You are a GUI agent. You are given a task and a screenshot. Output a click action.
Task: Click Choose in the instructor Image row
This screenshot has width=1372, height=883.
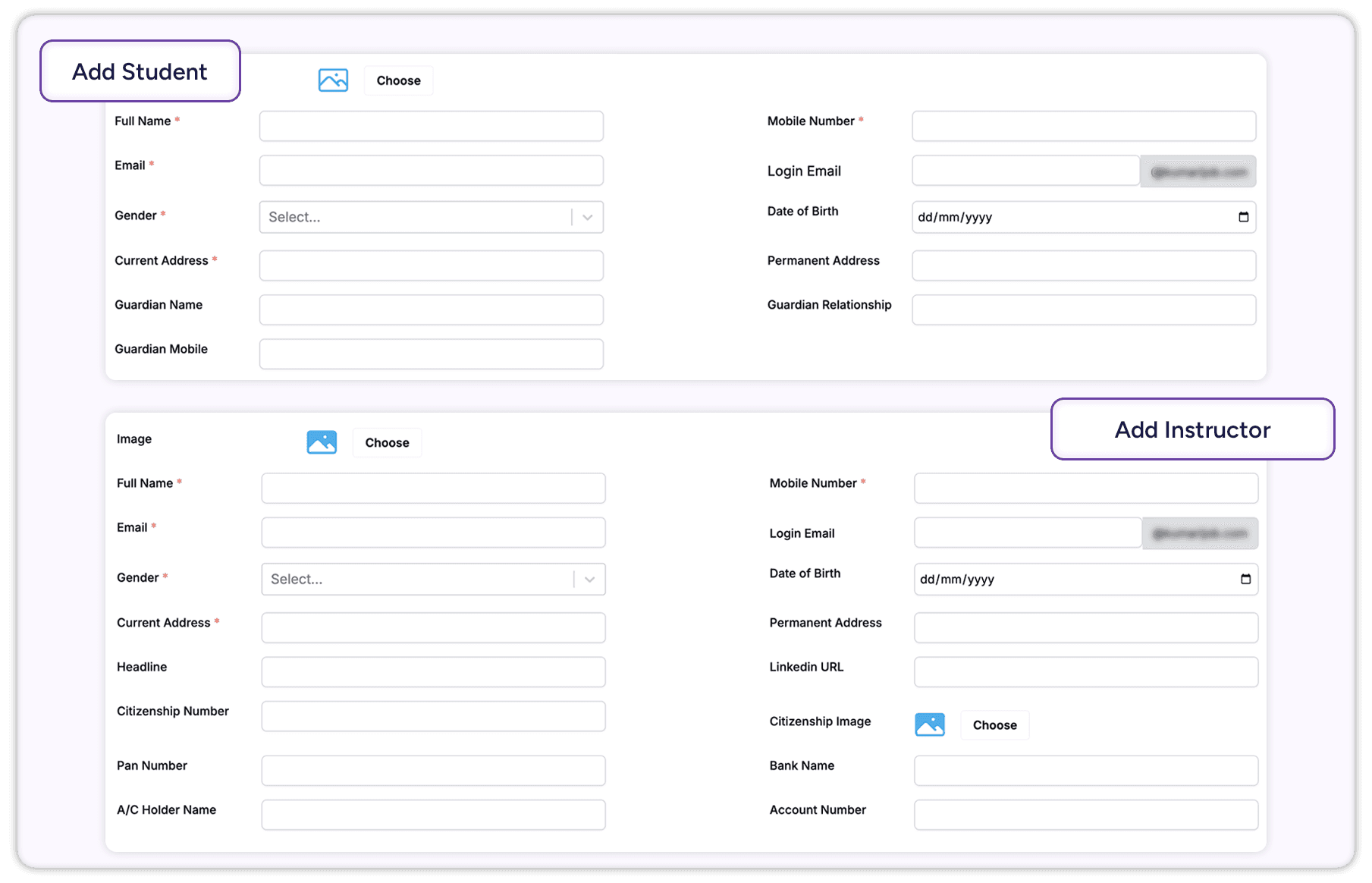(387, 442)
